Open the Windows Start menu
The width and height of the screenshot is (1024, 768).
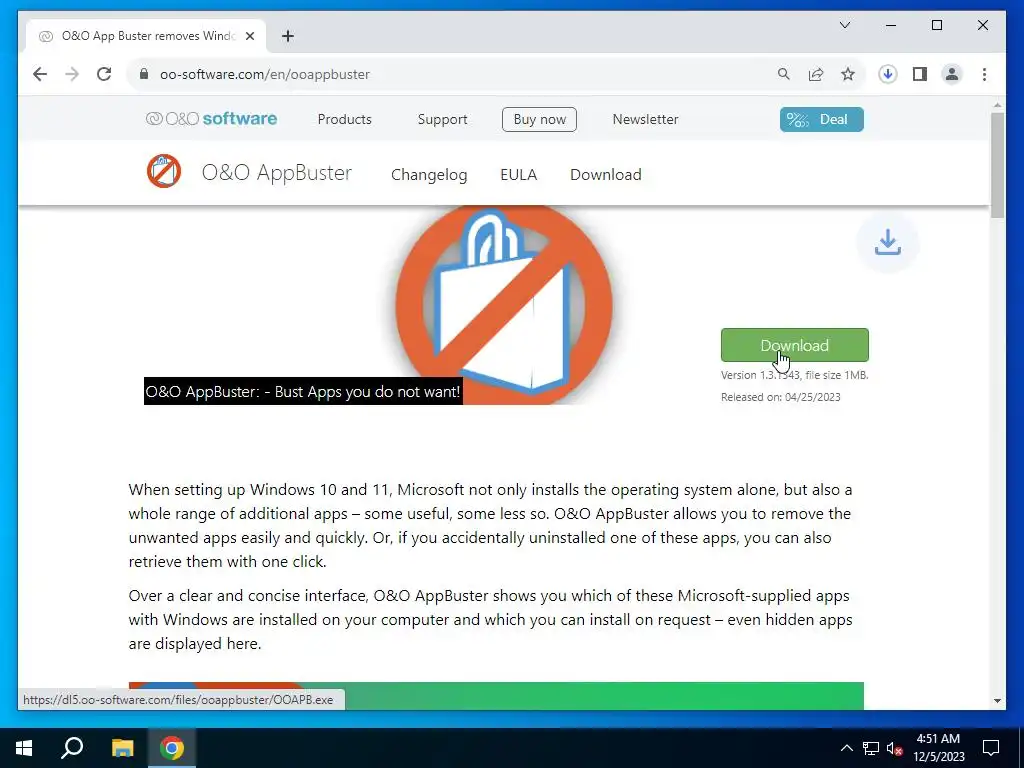pos(24,748)
